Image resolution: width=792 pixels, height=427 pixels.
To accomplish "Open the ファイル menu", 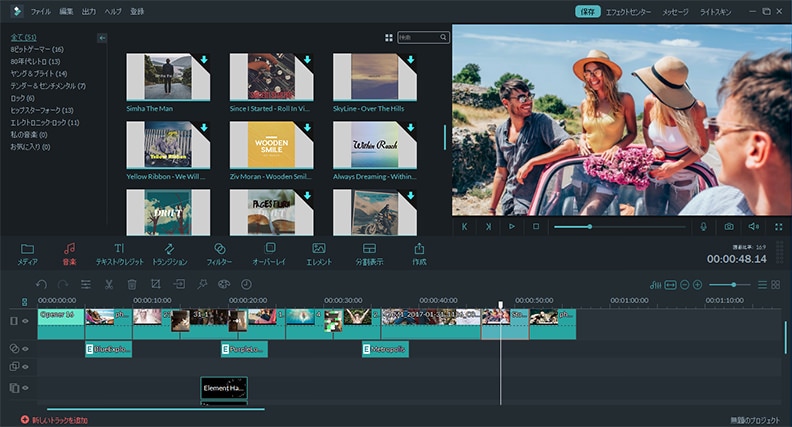I will 40,11.
